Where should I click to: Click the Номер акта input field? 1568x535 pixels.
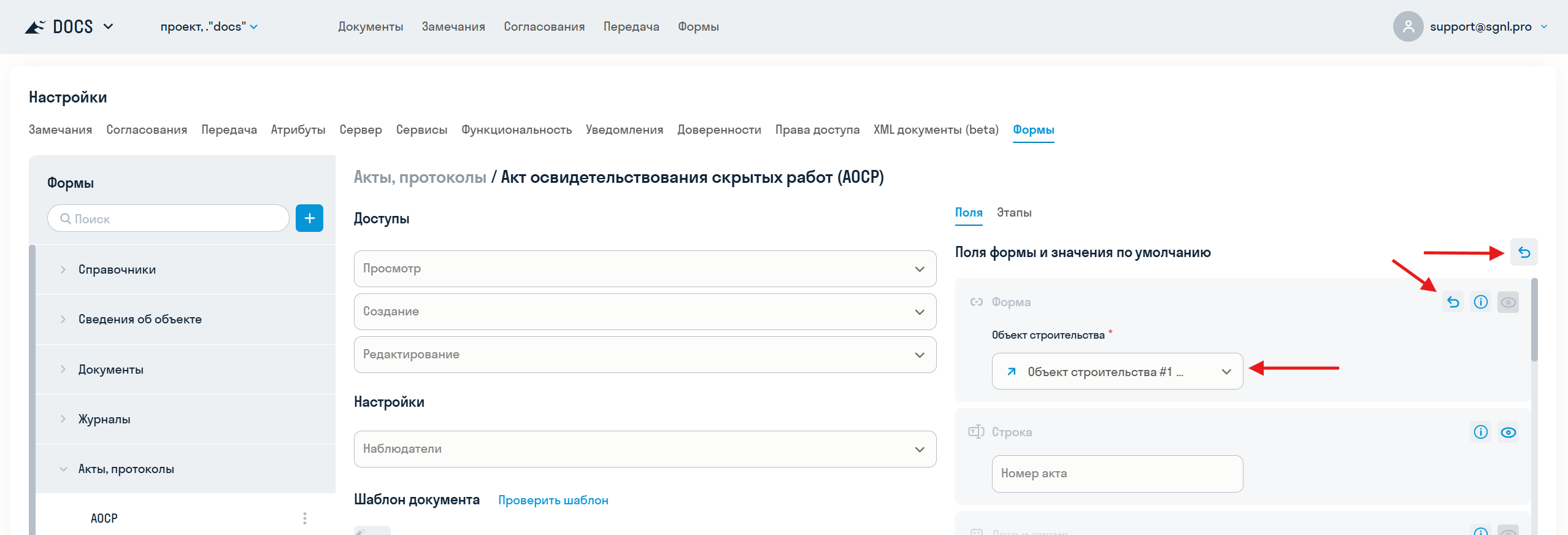(1117, 474)
